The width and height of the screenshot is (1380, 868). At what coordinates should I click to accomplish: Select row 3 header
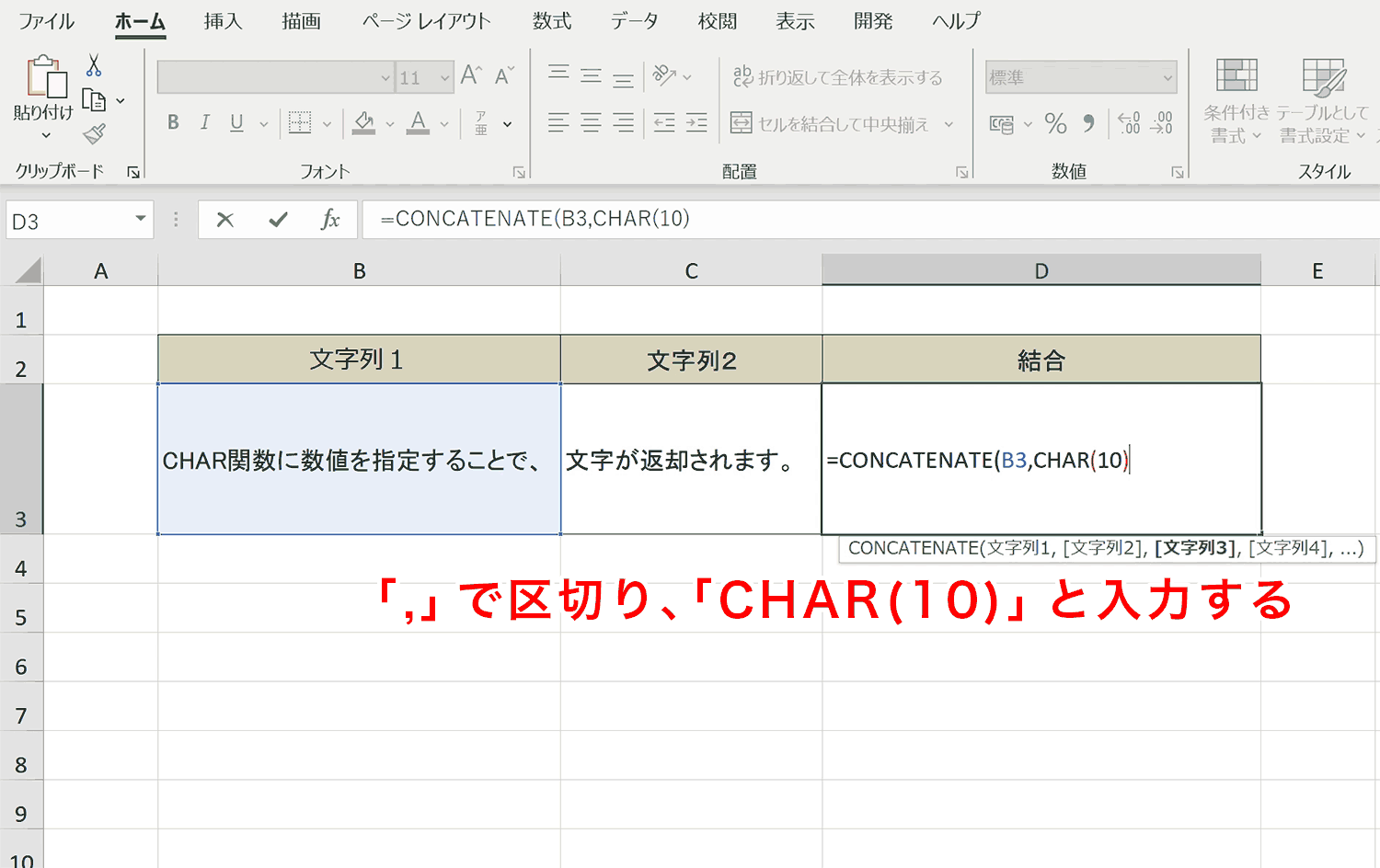pyautogui.click(x=21, y=459)
